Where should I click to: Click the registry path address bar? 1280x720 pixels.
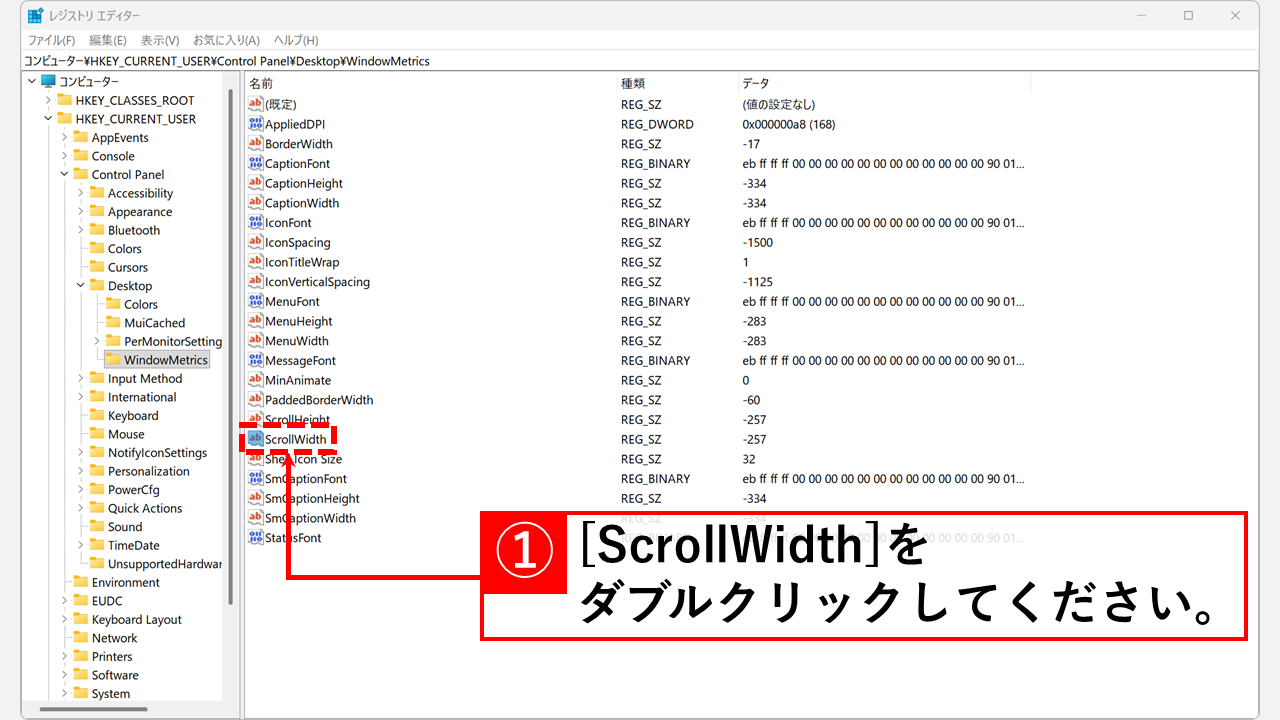pos(640,61)
